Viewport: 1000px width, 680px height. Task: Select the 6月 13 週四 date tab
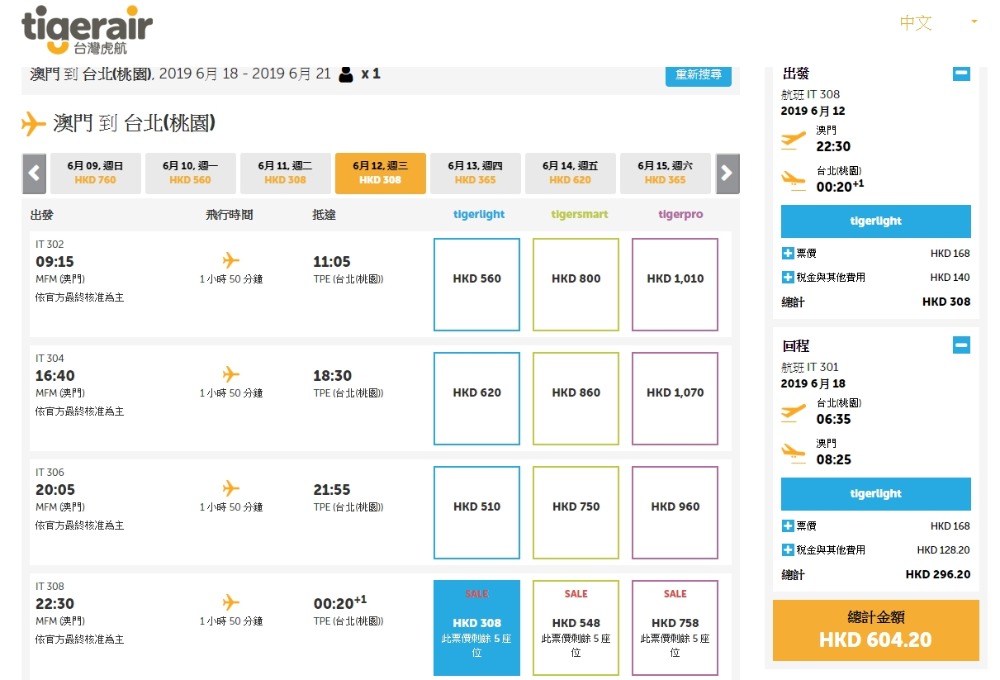coord(475,173)
